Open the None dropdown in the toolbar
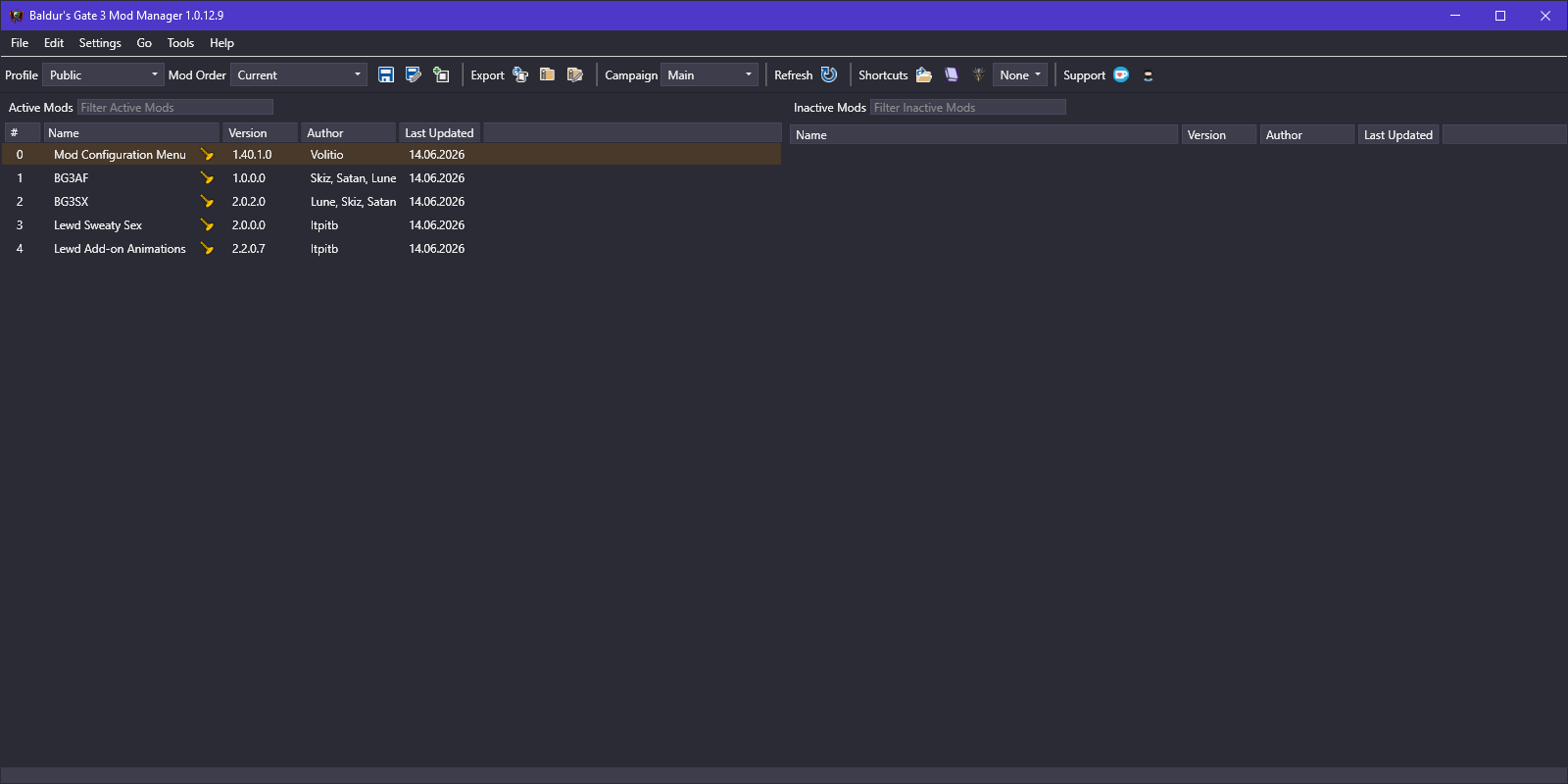The width and height of the screenshot is (1568, 784). 1020,74
